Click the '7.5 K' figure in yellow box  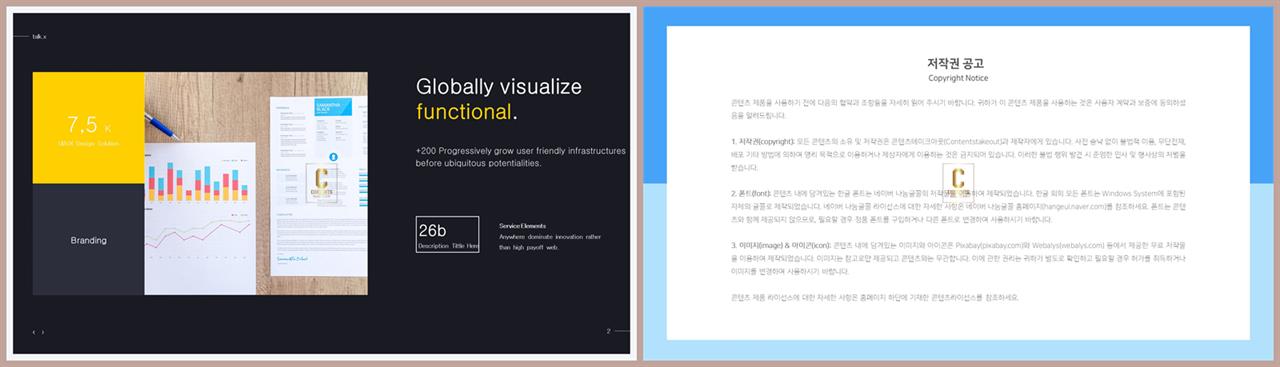[x=89, y=125]
